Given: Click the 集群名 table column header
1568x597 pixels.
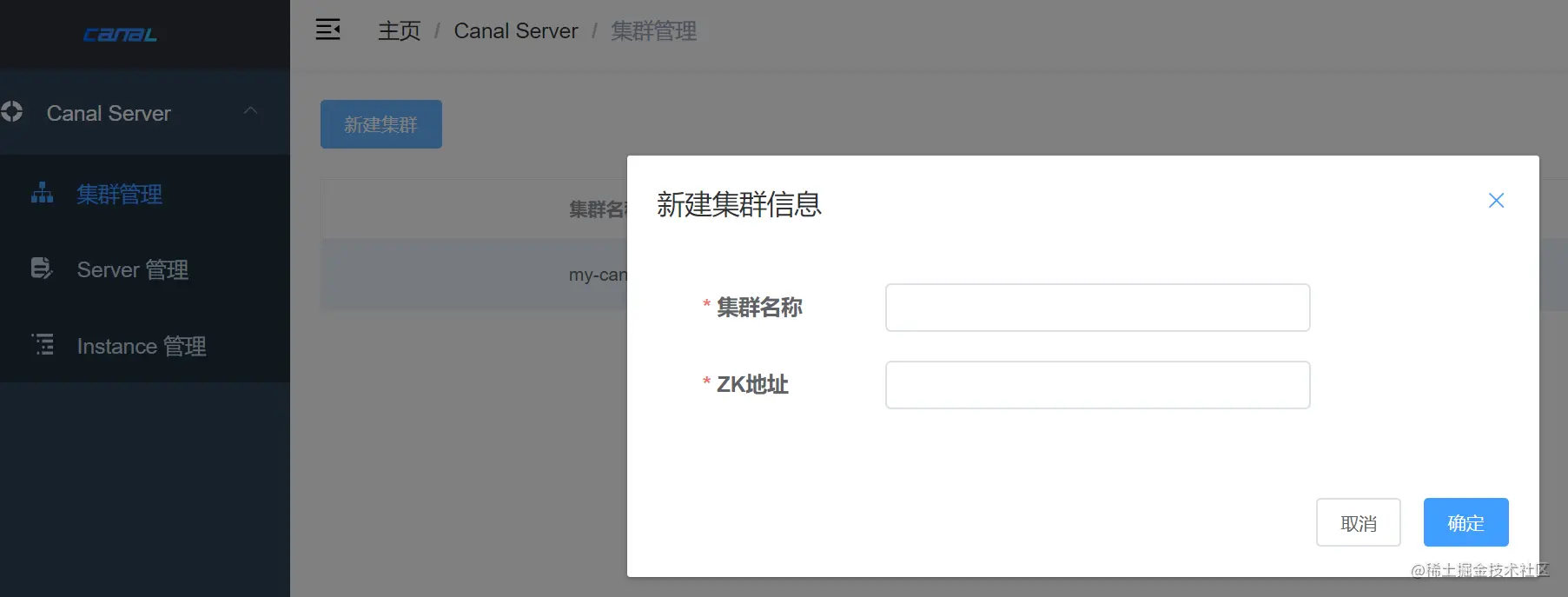Looking at the screenshot, I should coord(598,209).
